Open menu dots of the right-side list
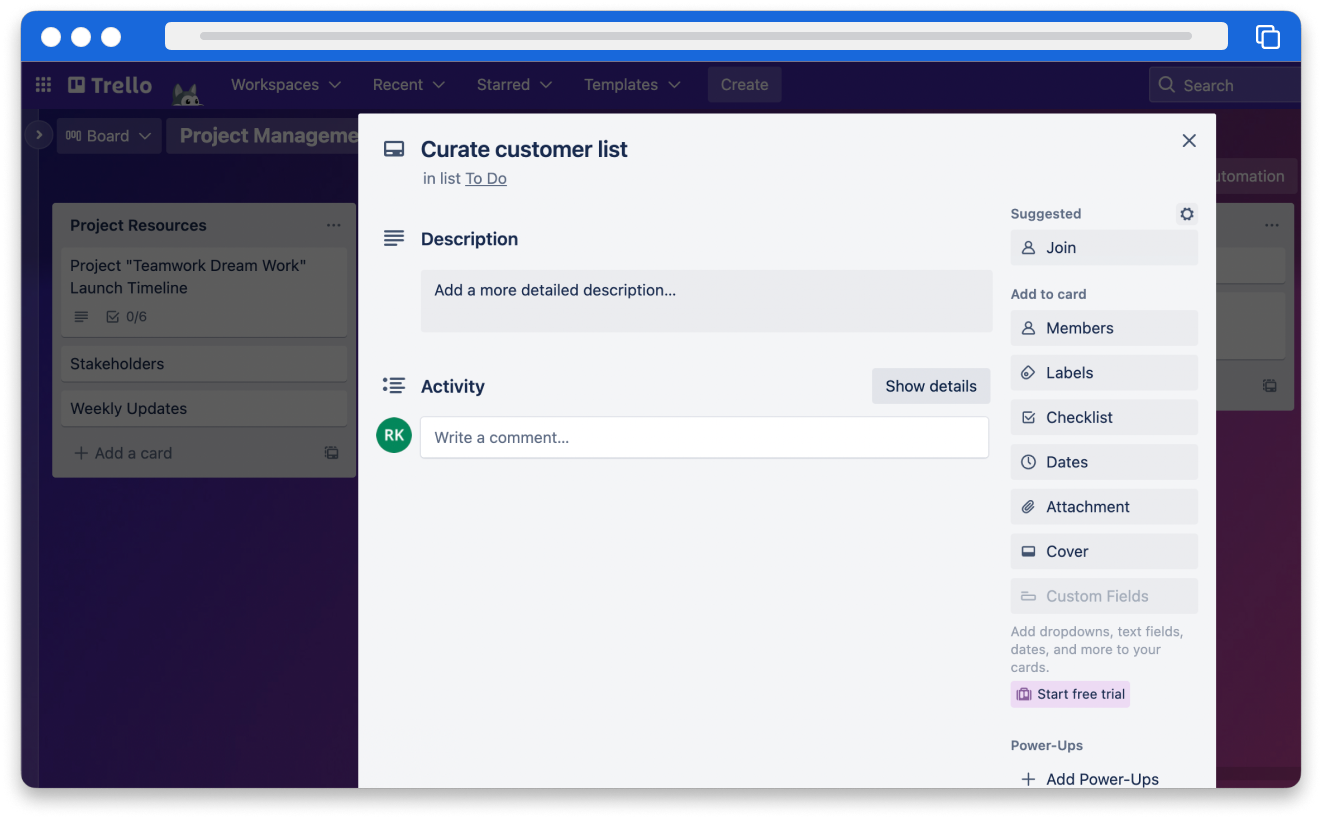 1272,226
